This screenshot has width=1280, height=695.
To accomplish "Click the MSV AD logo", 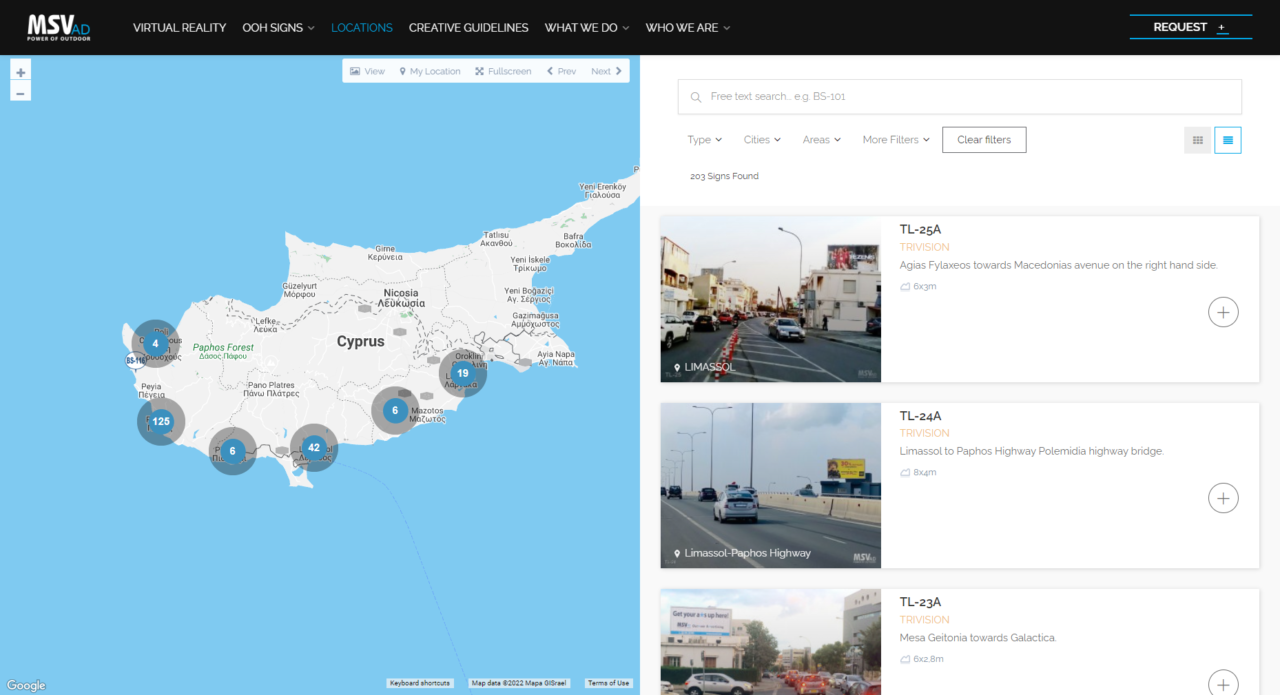I will (x=59, y=27).
